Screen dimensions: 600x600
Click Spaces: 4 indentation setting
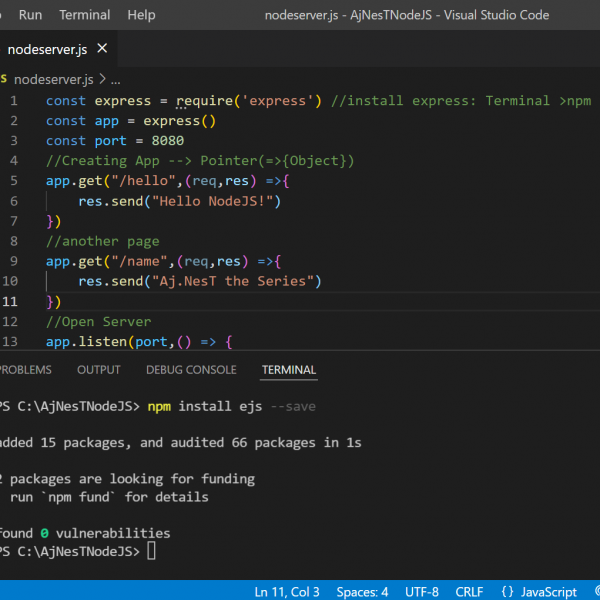click(x=362, y=591)
